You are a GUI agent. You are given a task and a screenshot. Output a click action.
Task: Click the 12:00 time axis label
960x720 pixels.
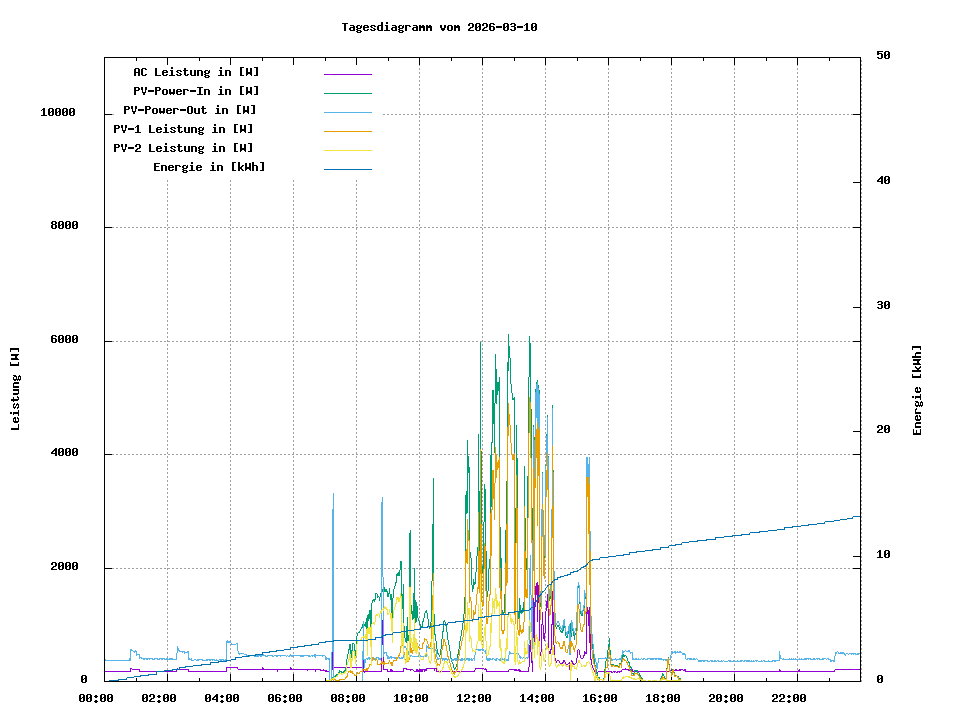point(474,698)
